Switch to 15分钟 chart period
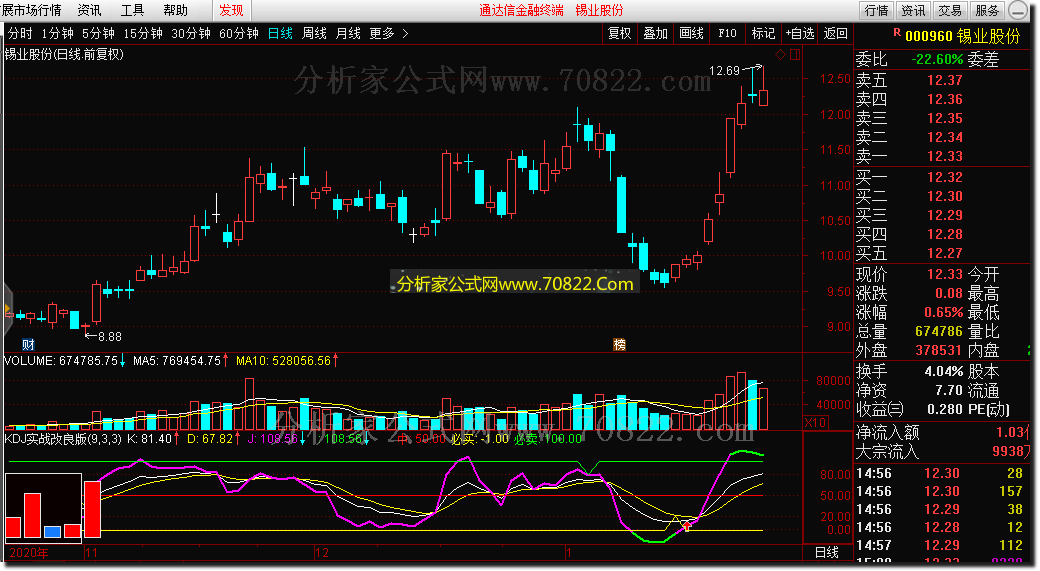The image size is (1040, 571). (x=143, y=33)
